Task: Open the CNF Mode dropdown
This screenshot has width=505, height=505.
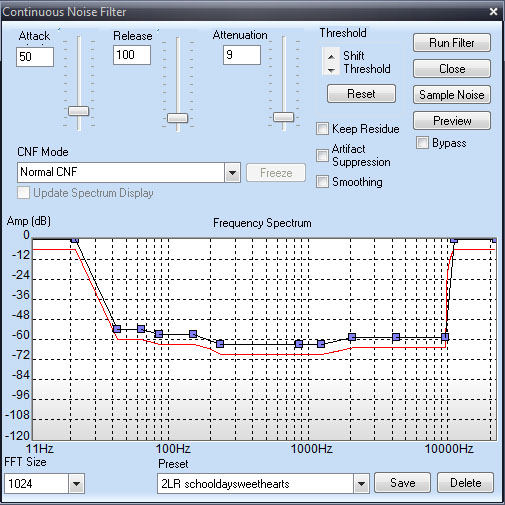Action: [x=233, y=173]
